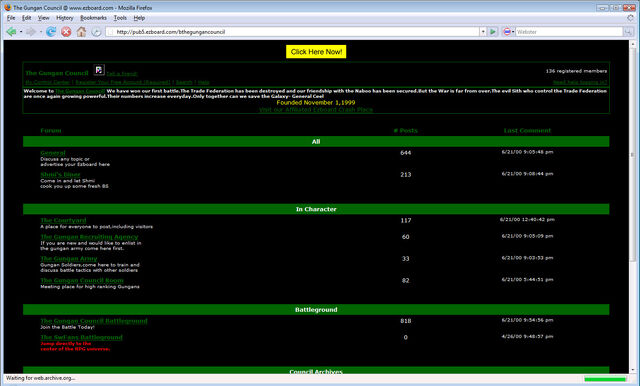Open the Tools menu
640x386 pixels.
(120, 18)
